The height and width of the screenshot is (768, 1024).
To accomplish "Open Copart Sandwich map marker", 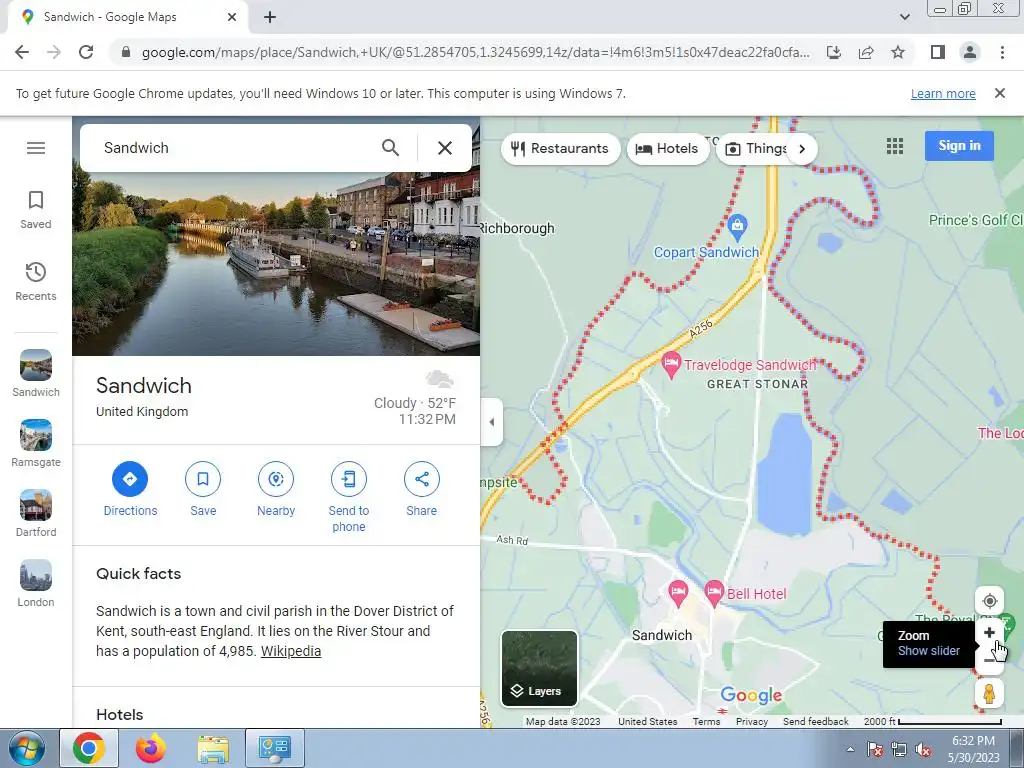I will (737, 227).
